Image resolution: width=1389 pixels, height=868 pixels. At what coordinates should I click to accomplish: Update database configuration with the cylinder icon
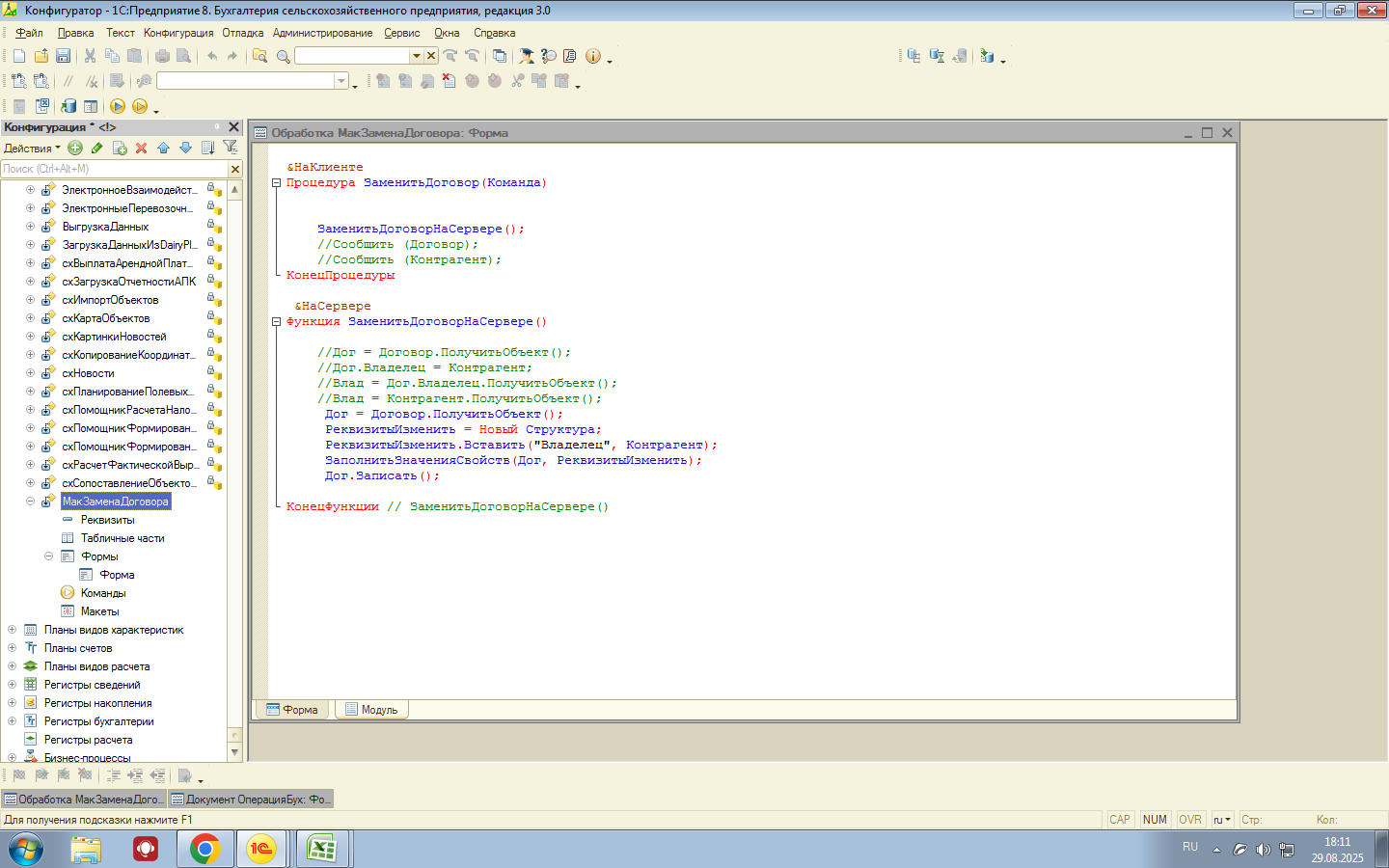tap(68, 106)
